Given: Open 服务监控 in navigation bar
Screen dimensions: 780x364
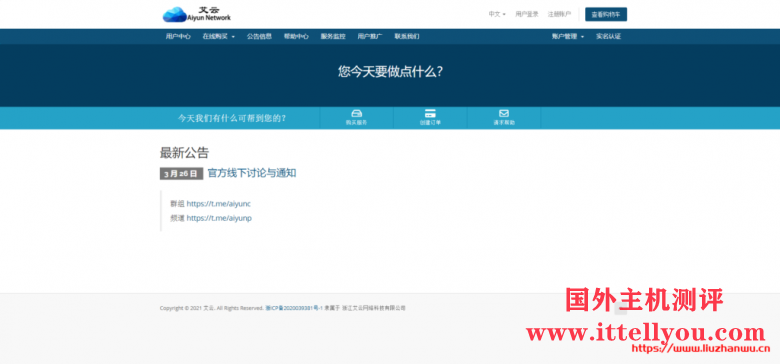Looking at the screenshot, I should (x=333, y=36).
